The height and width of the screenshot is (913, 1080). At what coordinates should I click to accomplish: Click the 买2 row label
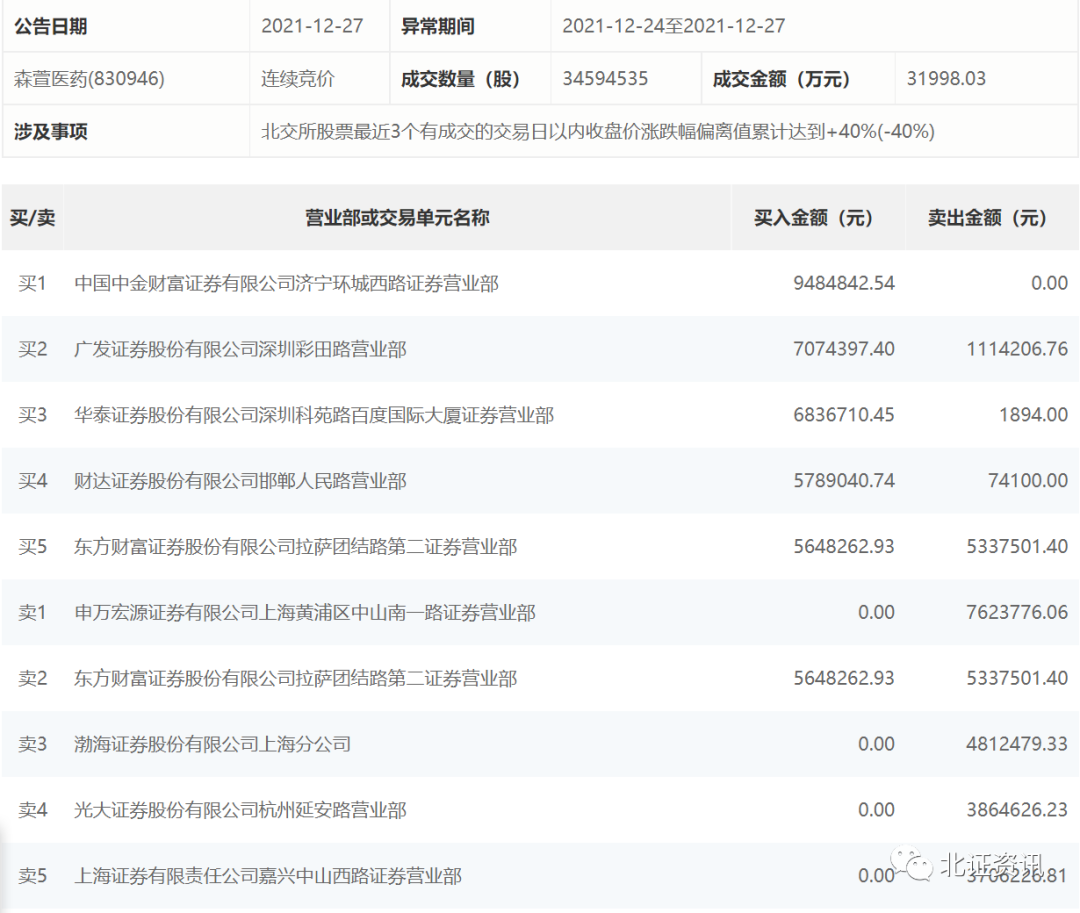(32, 349)
